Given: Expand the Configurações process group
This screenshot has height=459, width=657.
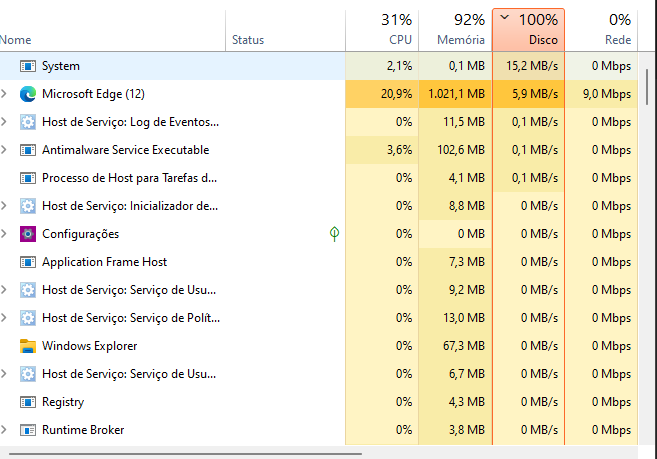Looking at the screenshot, I should pyautogui.click(x=4, y=233).
